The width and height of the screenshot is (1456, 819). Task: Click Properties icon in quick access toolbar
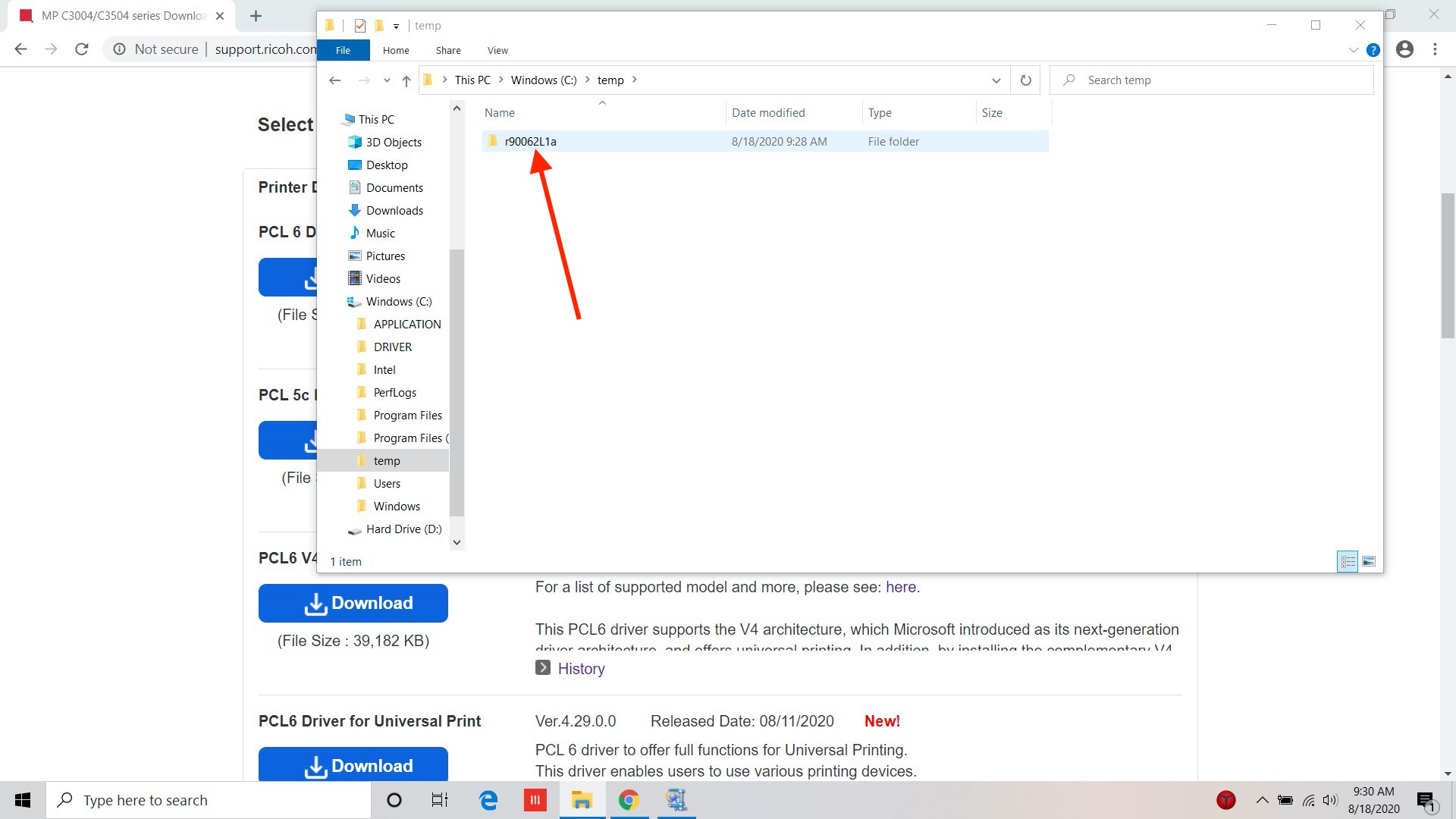click(x=360, y=26)
